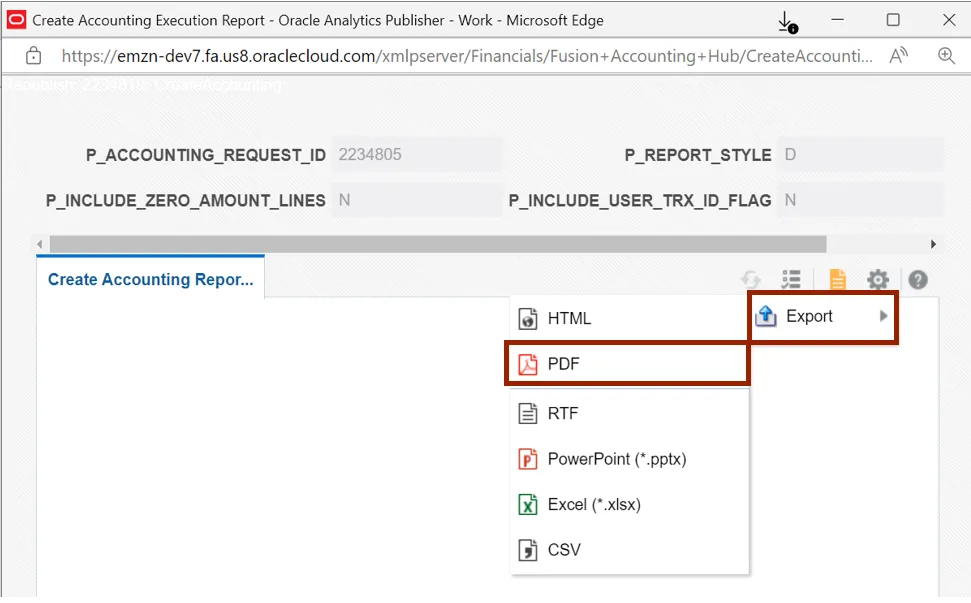Viewport: 971px width, 603px height.
Task: Click the Read Aloud icon in address bar
Action: (x=898, y=56)
